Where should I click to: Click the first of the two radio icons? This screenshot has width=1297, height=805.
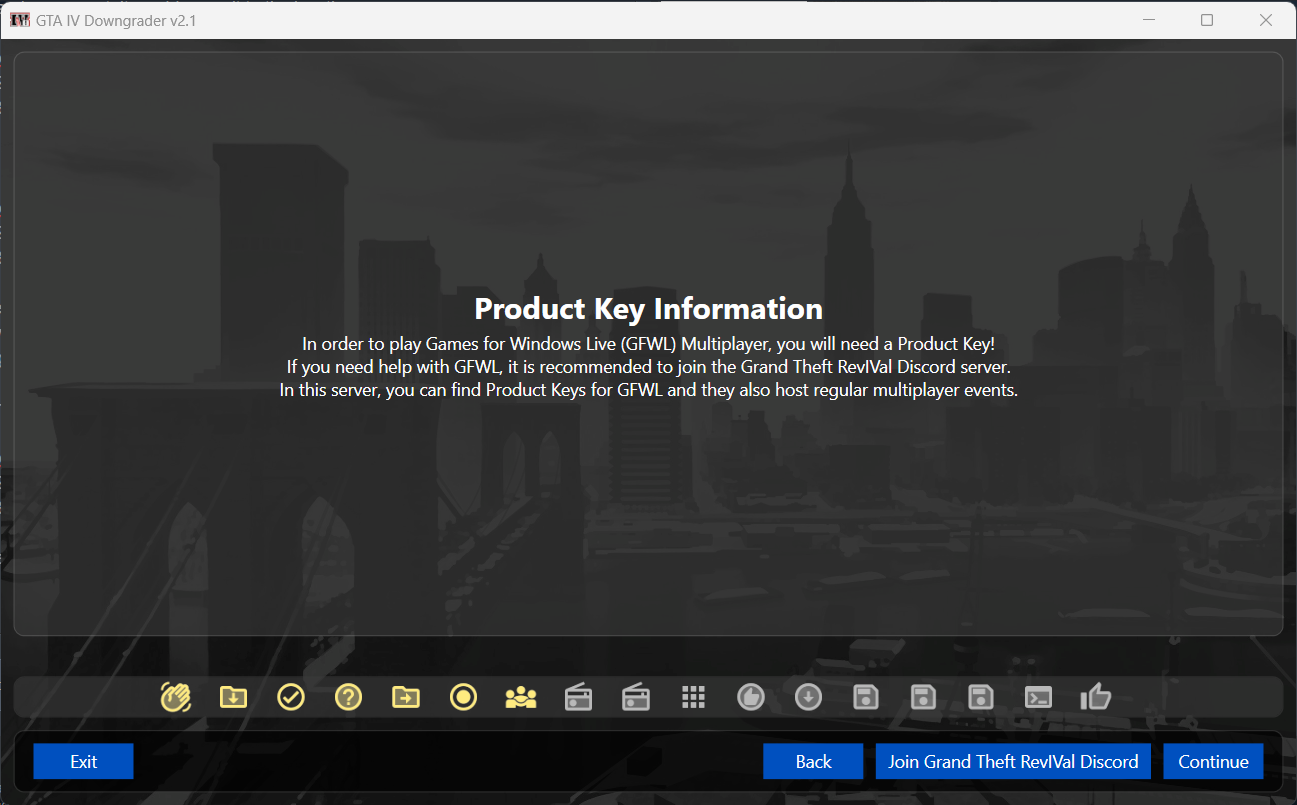pyautogui.click(x=579, y=697)
